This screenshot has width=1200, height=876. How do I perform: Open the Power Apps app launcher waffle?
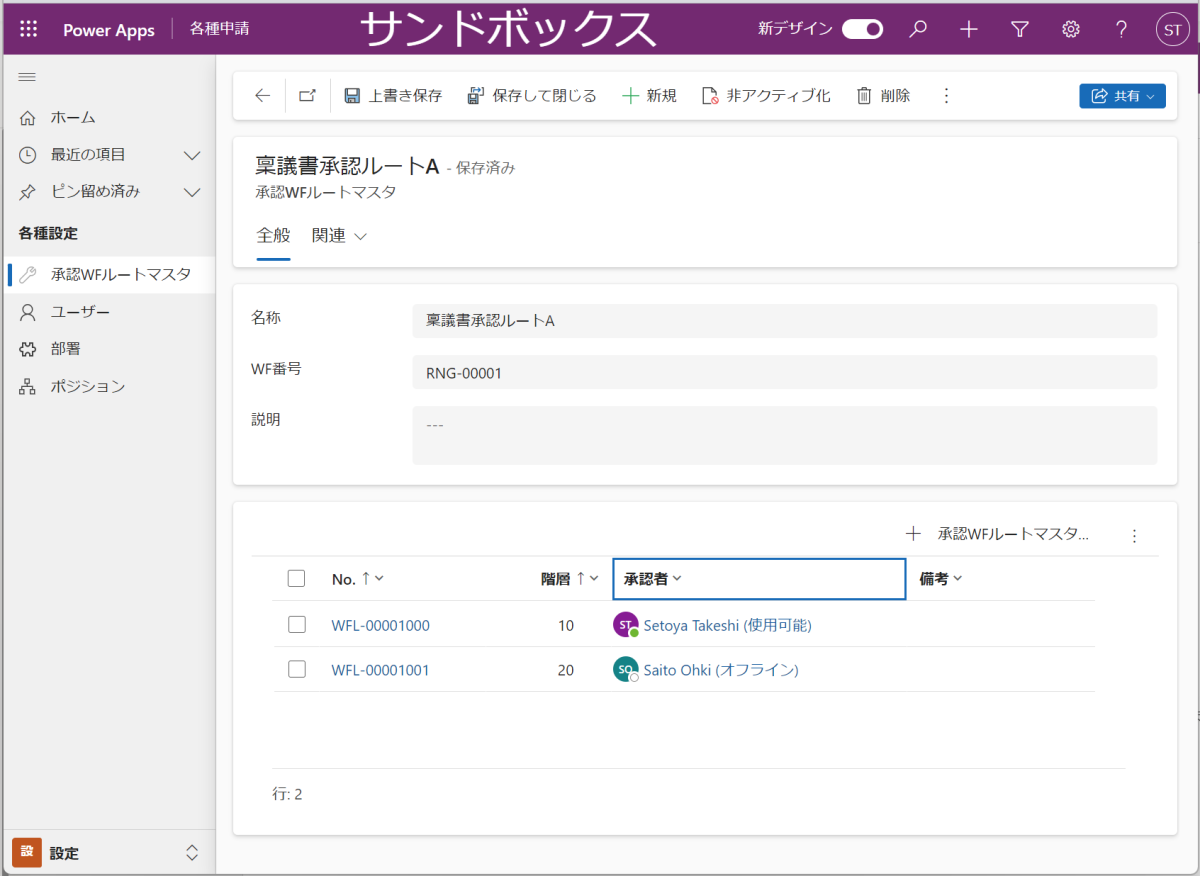[27, 29]
